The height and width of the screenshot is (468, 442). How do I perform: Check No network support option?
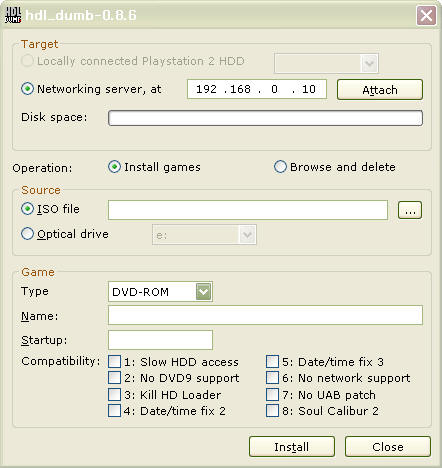coord(272,378)
